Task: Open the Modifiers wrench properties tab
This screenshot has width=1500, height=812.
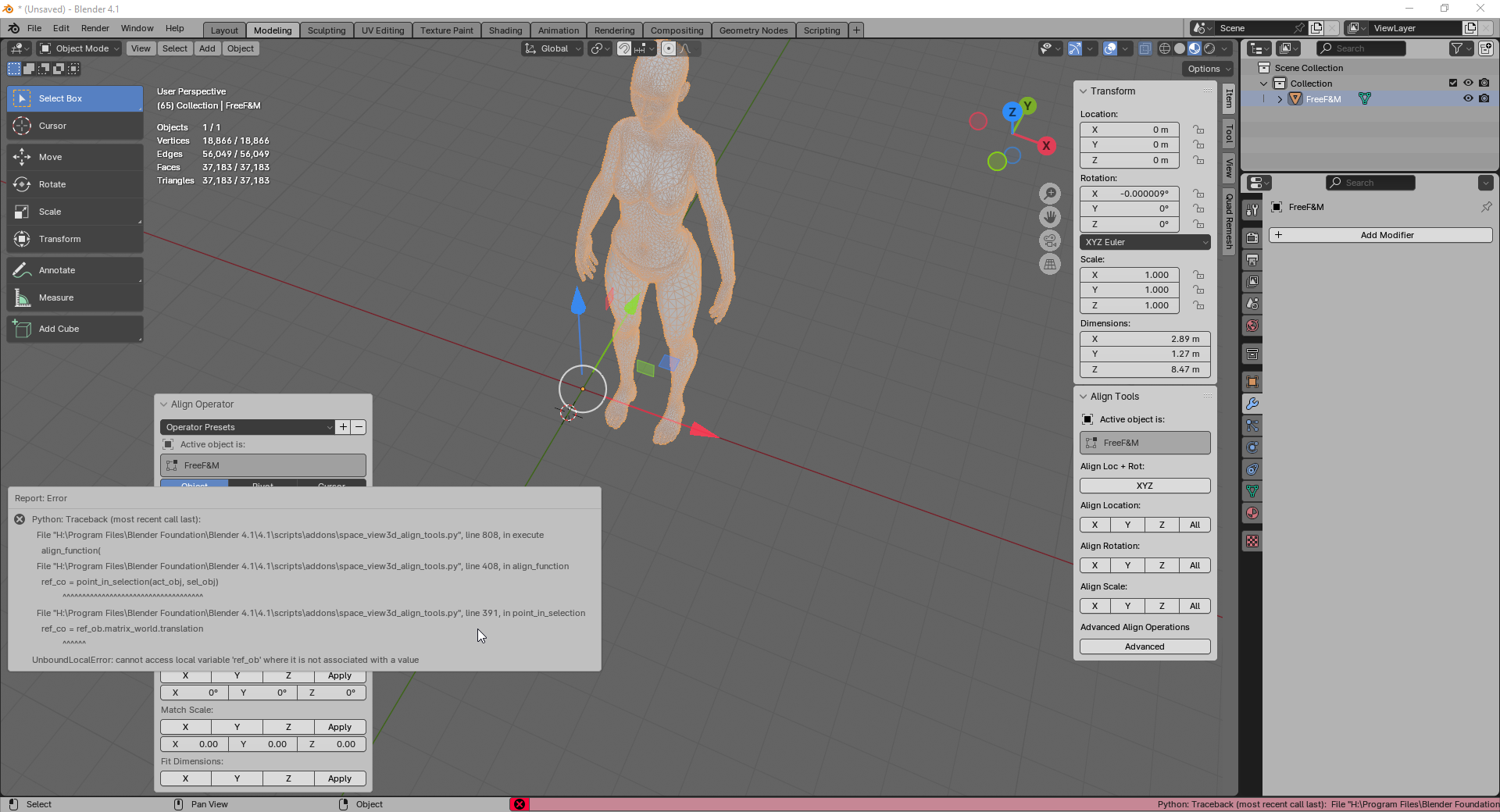Action: [x=1252, y=404]
